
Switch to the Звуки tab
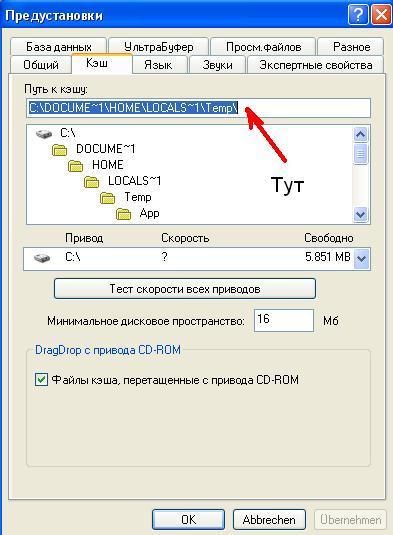click(x=217, y=65)
